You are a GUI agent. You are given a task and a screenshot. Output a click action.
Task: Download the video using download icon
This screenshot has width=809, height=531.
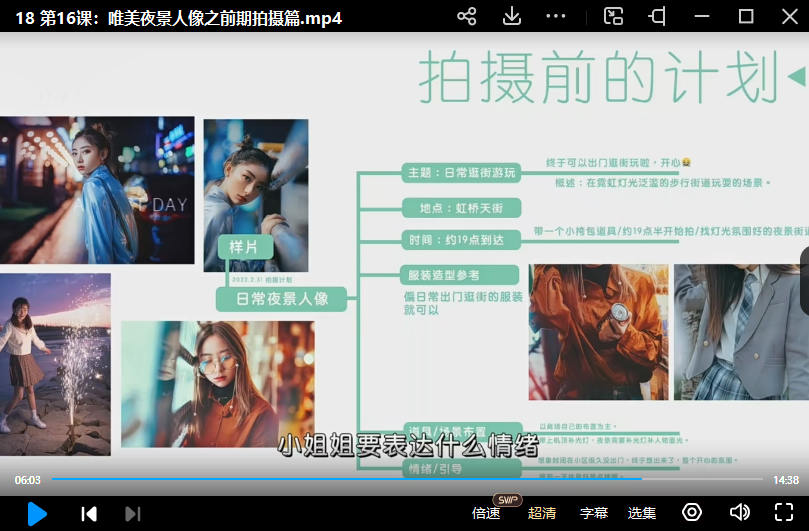coord(511,16)
